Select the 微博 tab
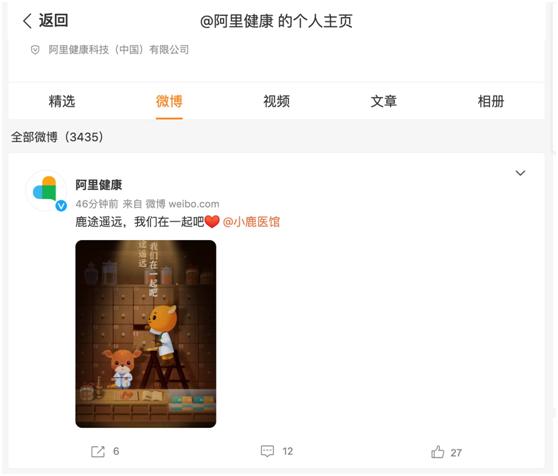558x476 pixels. (169, 101)
